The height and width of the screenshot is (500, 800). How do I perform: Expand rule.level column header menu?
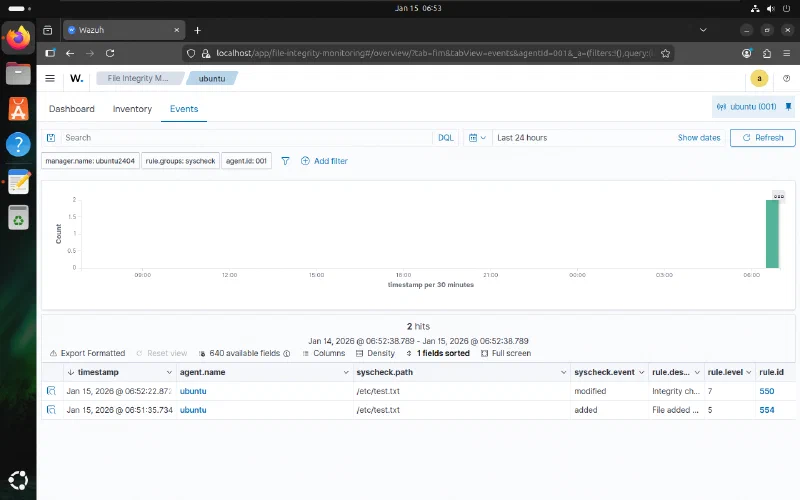(748, 372)
